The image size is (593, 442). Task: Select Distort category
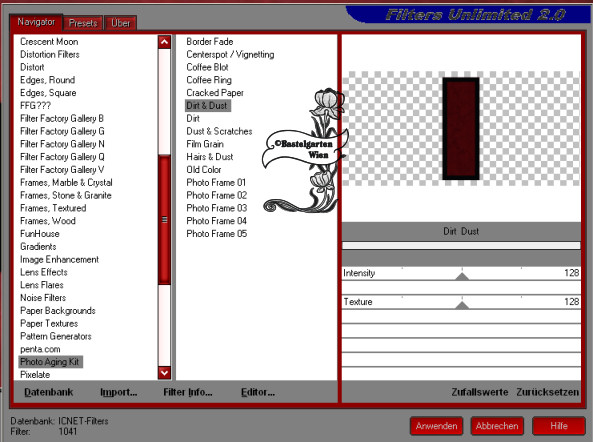point(32,67)
